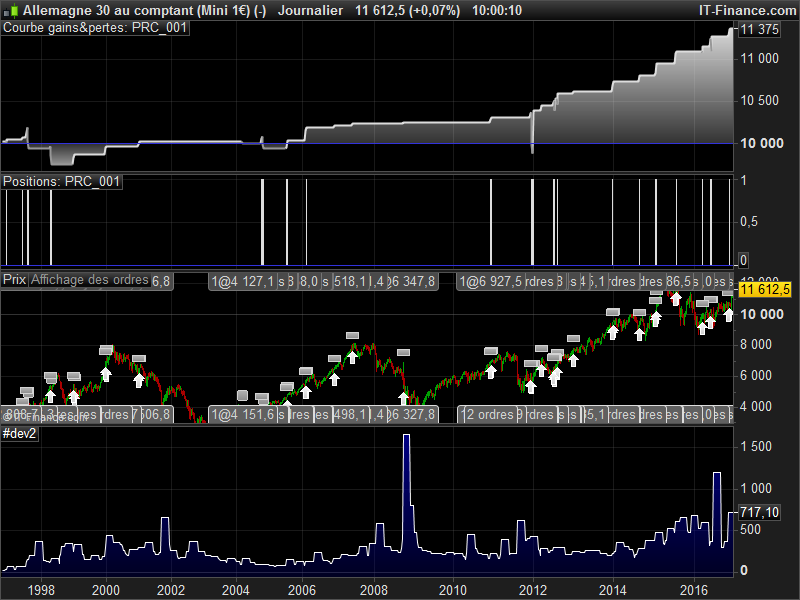Click the 1@4 127,1 order label
Viewport: 800px width, 600px height.
click(242, 282)
